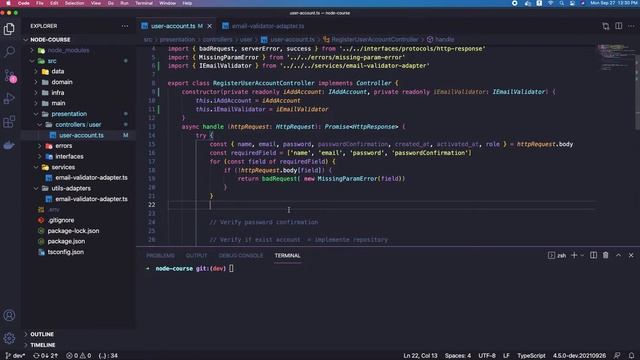Switch to DEBUG CONSOLE panel tab
Image resolution: width=640 pixels, height=360 pixels.
(241, 256)
